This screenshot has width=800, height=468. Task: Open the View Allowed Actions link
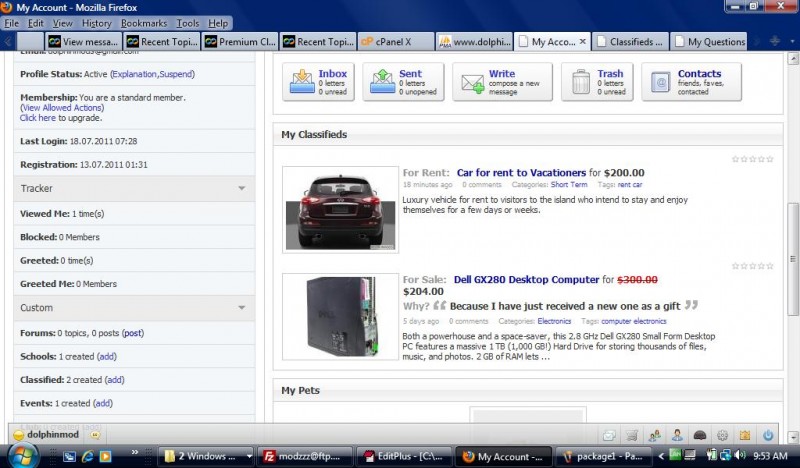click(x=63, y=108)
